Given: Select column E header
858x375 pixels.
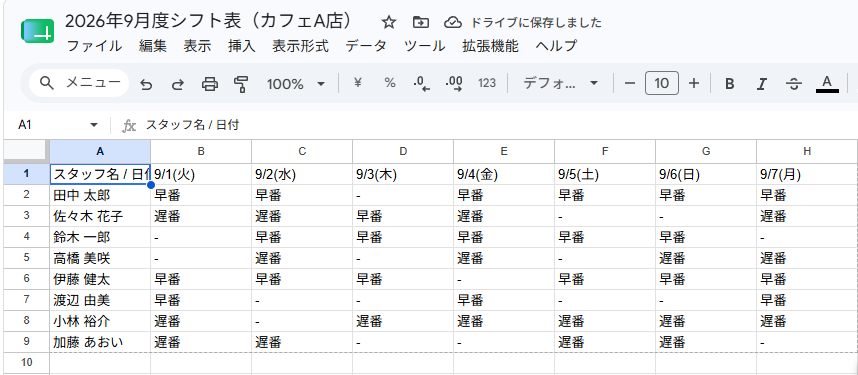Looking at the screenshot, I should 503,151.
